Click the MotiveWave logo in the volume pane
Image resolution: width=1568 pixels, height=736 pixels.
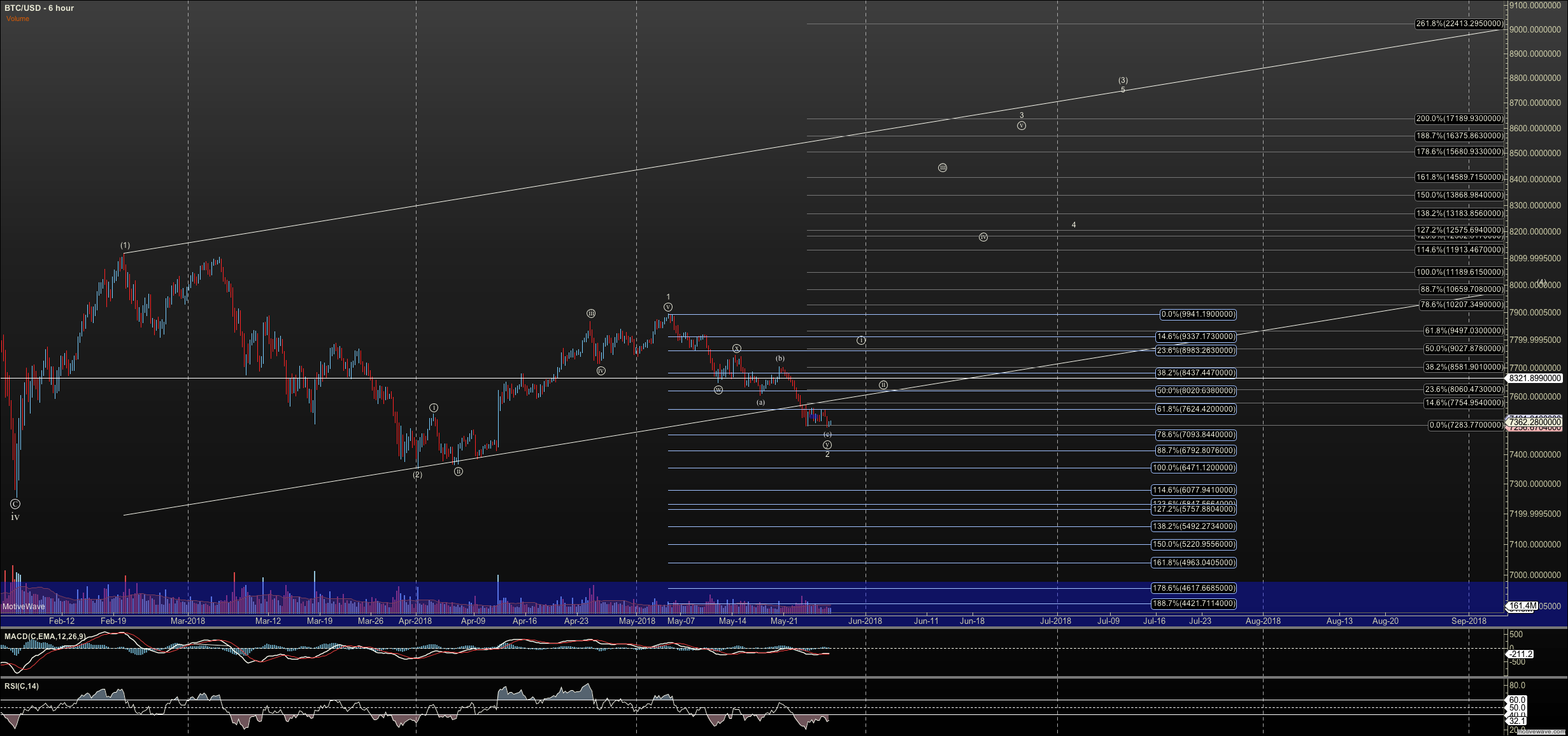pyautogui.click(x=24, y=606)
